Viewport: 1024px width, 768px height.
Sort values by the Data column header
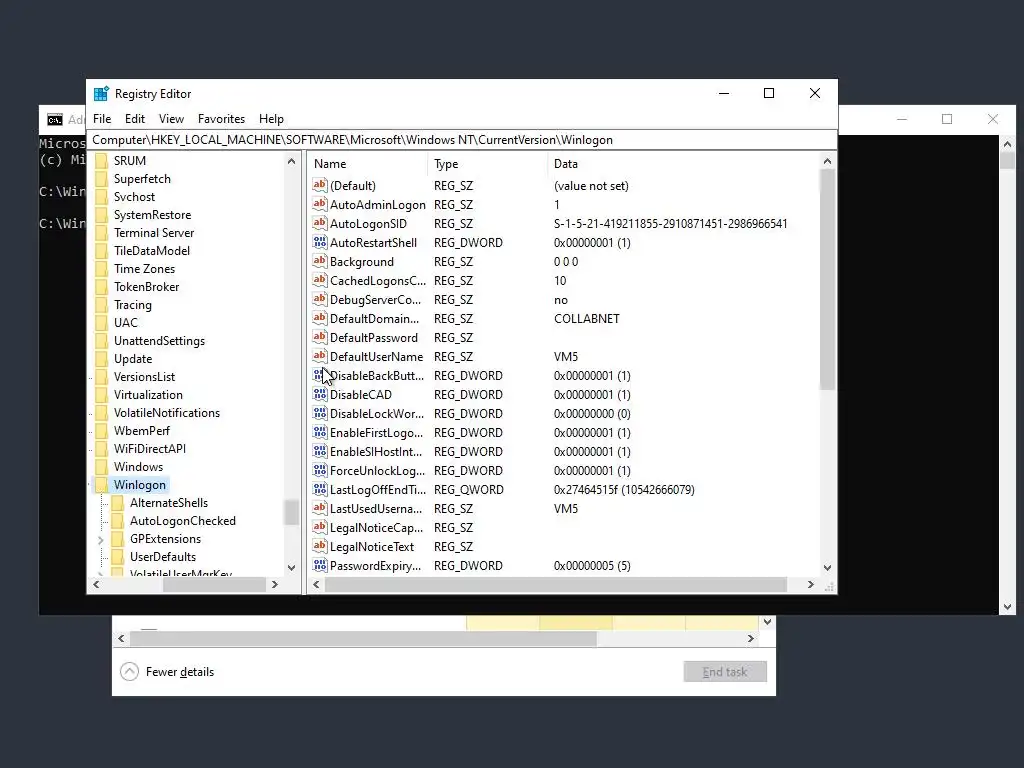[x=684, y=164]
